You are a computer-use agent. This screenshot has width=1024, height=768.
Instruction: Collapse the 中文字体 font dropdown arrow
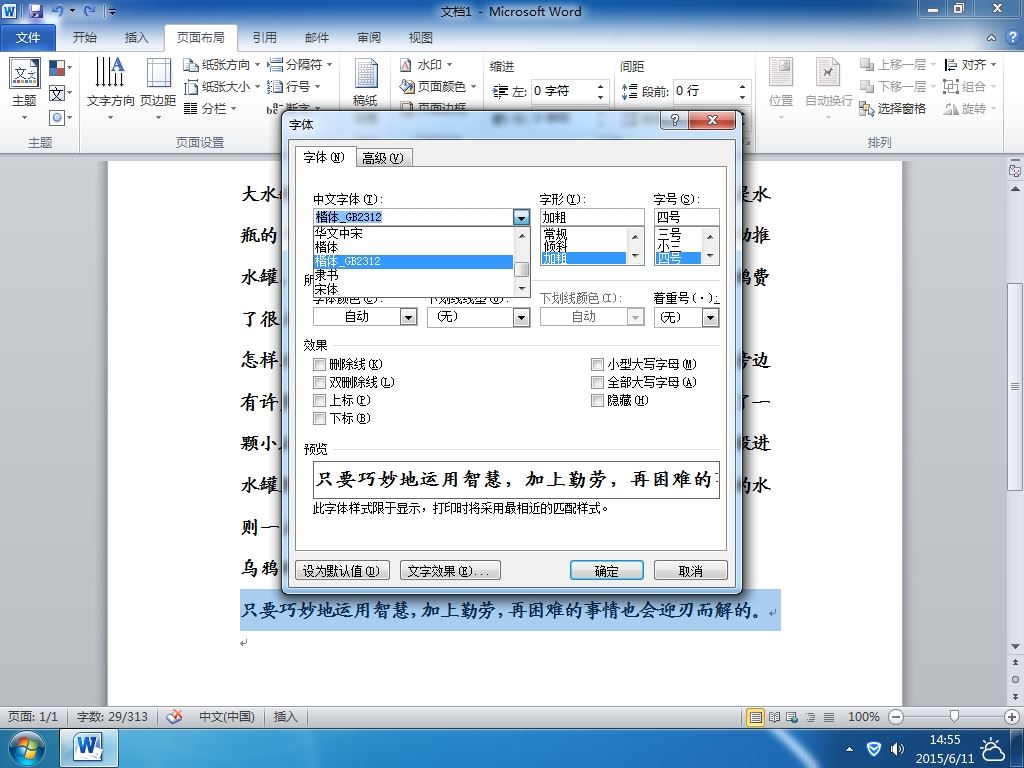[x=521, y=217]
